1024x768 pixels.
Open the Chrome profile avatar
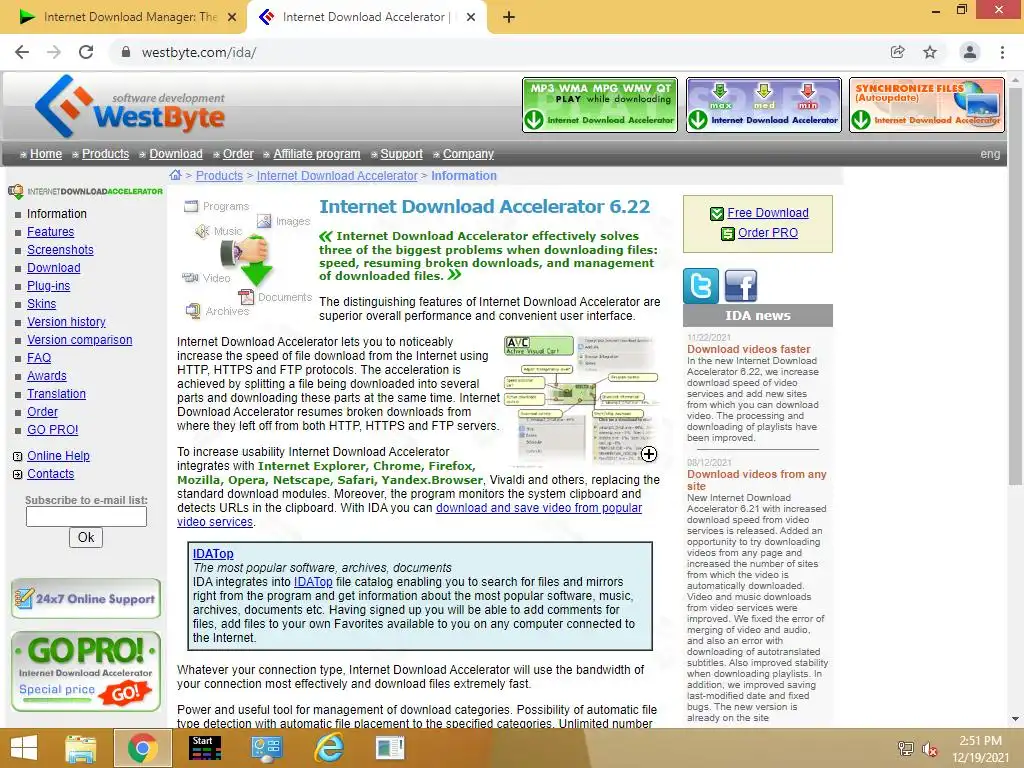(970, 52)
